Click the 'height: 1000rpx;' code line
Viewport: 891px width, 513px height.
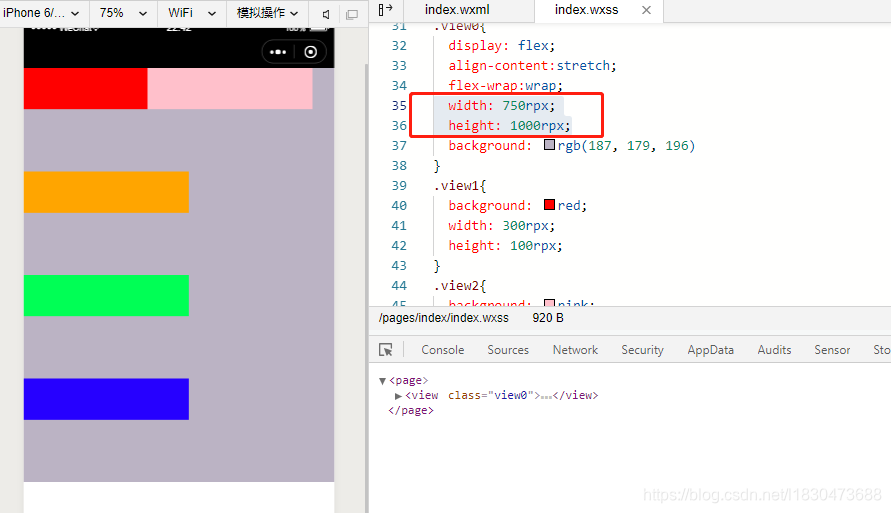click(x=509, y=126)
